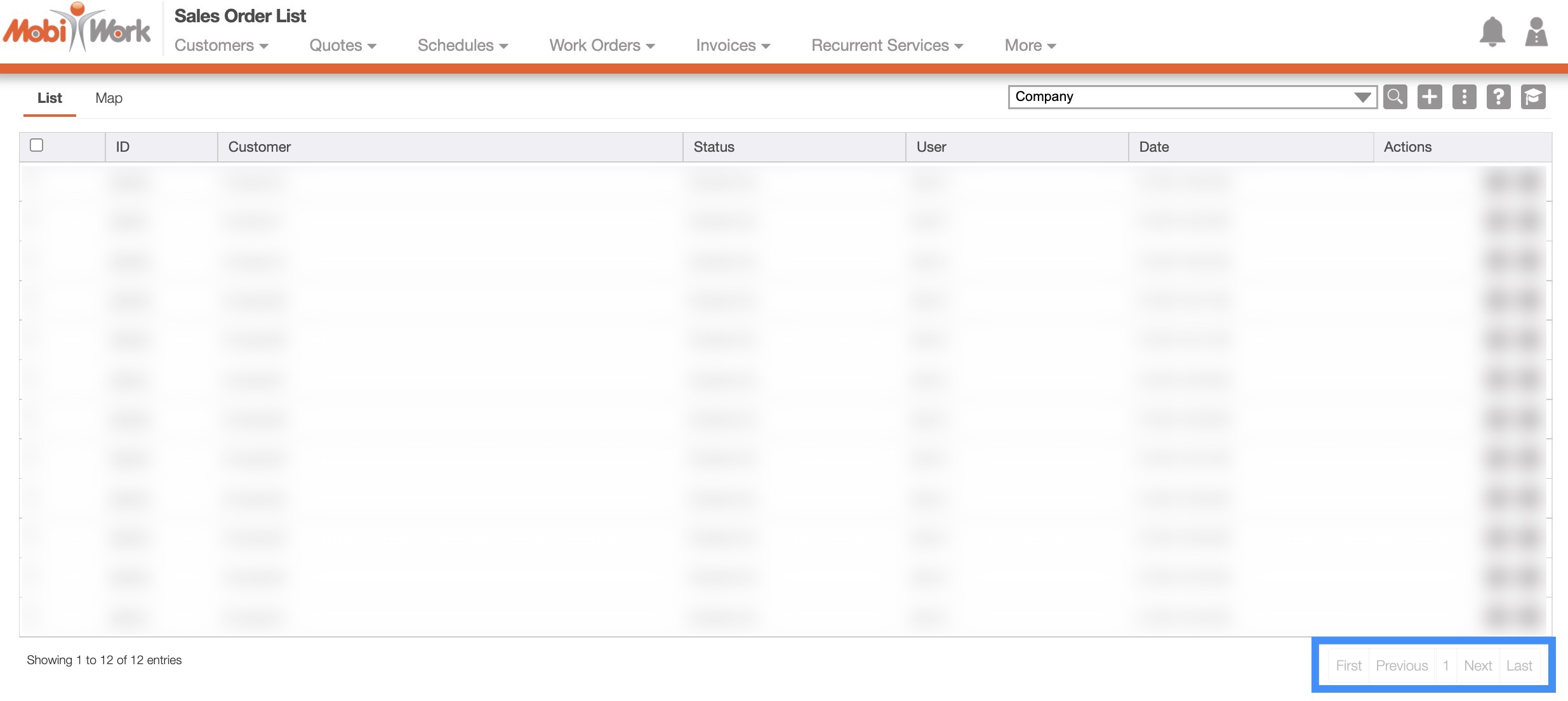The image size is (1568, 701).
Task: Tick the select-all checkbox in table header
Action: point(37,145)
